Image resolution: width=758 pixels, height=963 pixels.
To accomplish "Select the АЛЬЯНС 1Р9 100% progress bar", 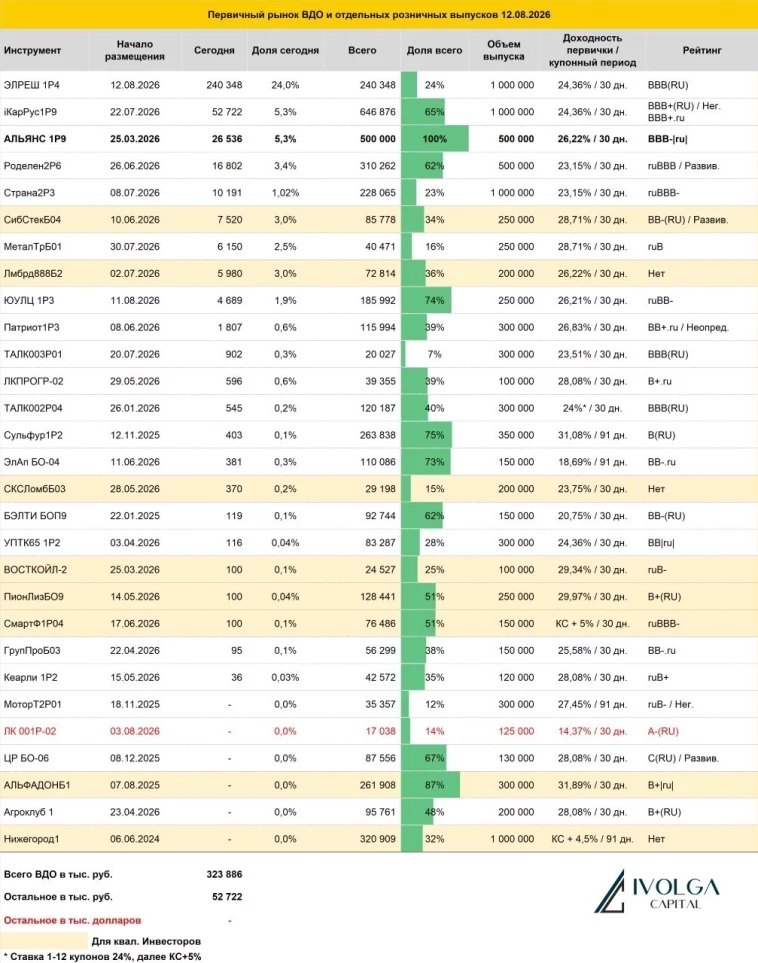I will (x=435, y=139).
